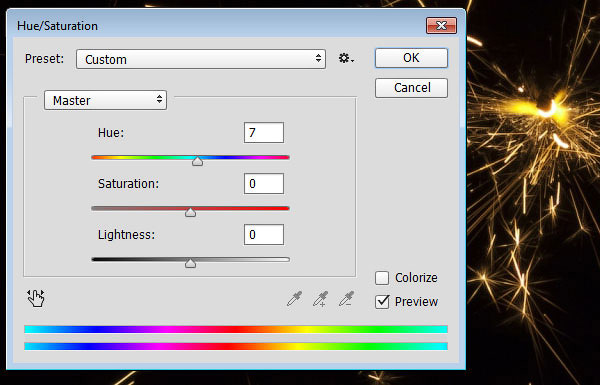The width and height of the screenshot is (600, 385).
Task: Click the Saturation slider handle
Action: [190, 212]
